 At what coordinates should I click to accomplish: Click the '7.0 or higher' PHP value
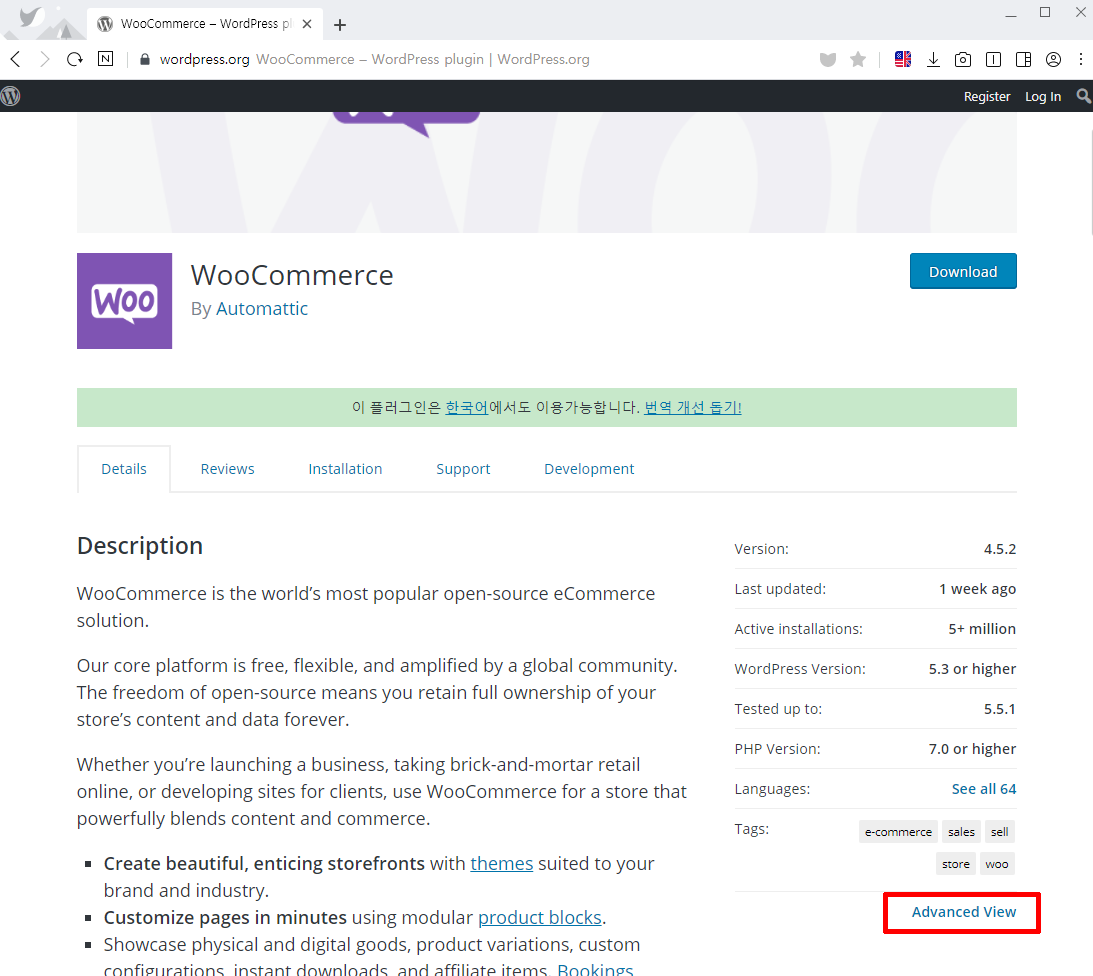[x=972, y=749]
